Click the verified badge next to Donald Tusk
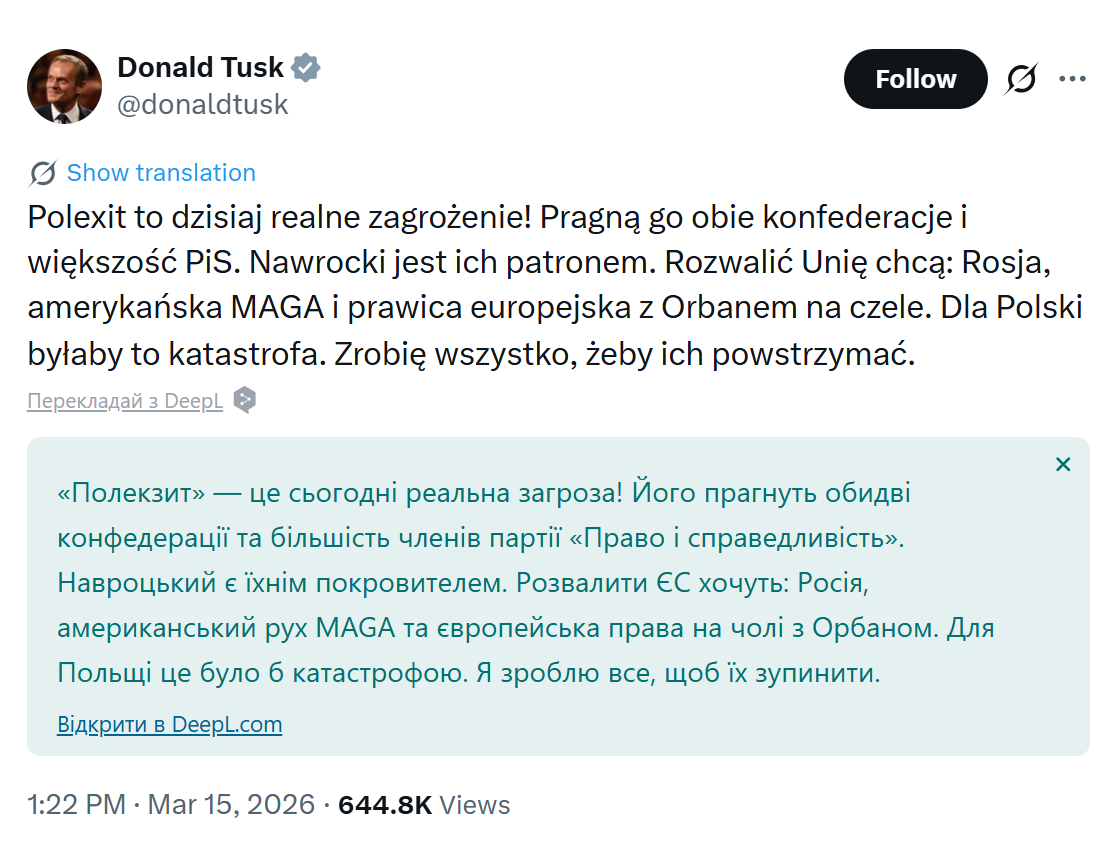1105x850 pixels. pyautogui.click(x=306, y=66)
